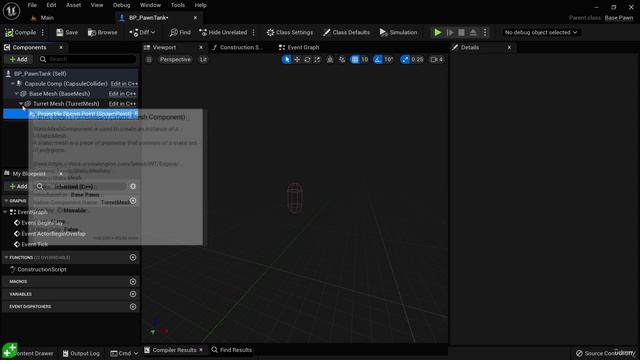Toggle surface snapping icon
This screenshot has width=640, height=360.
342,60
